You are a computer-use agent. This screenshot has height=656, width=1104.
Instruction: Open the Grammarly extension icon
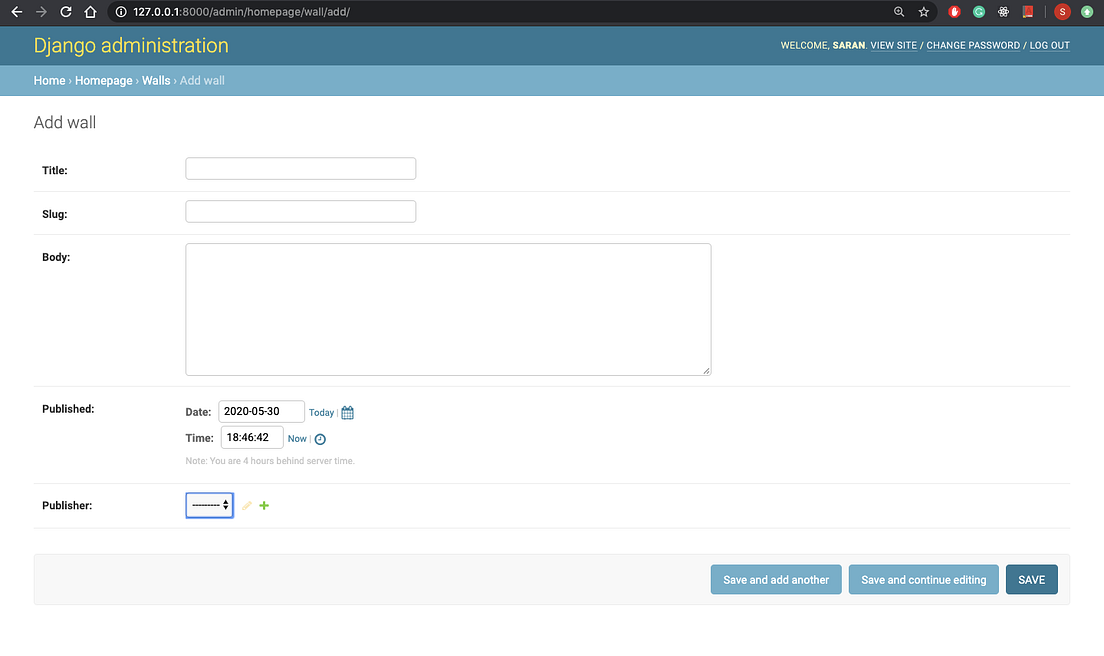pyautogui.click(x=978, y=11)
